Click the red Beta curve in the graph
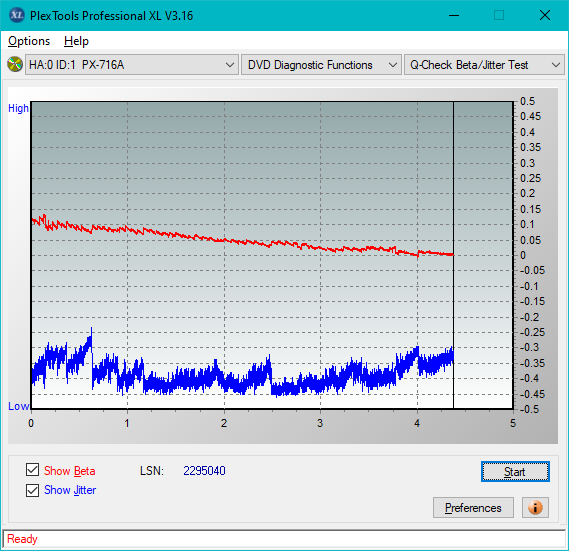This screenshot has height=551, width=569. tap(225, 240)
